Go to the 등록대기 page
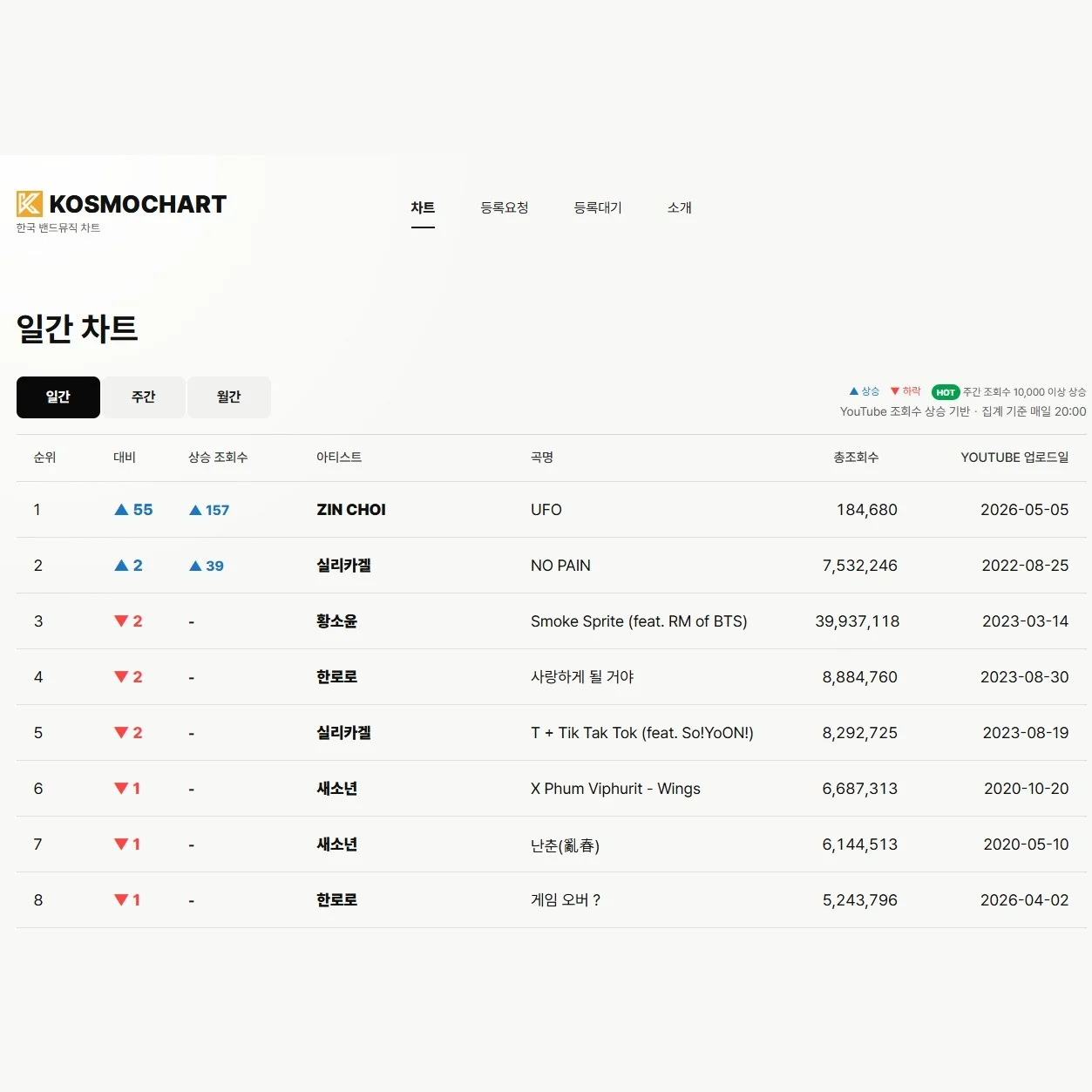1092x1092 pixels. pos(598,207)
